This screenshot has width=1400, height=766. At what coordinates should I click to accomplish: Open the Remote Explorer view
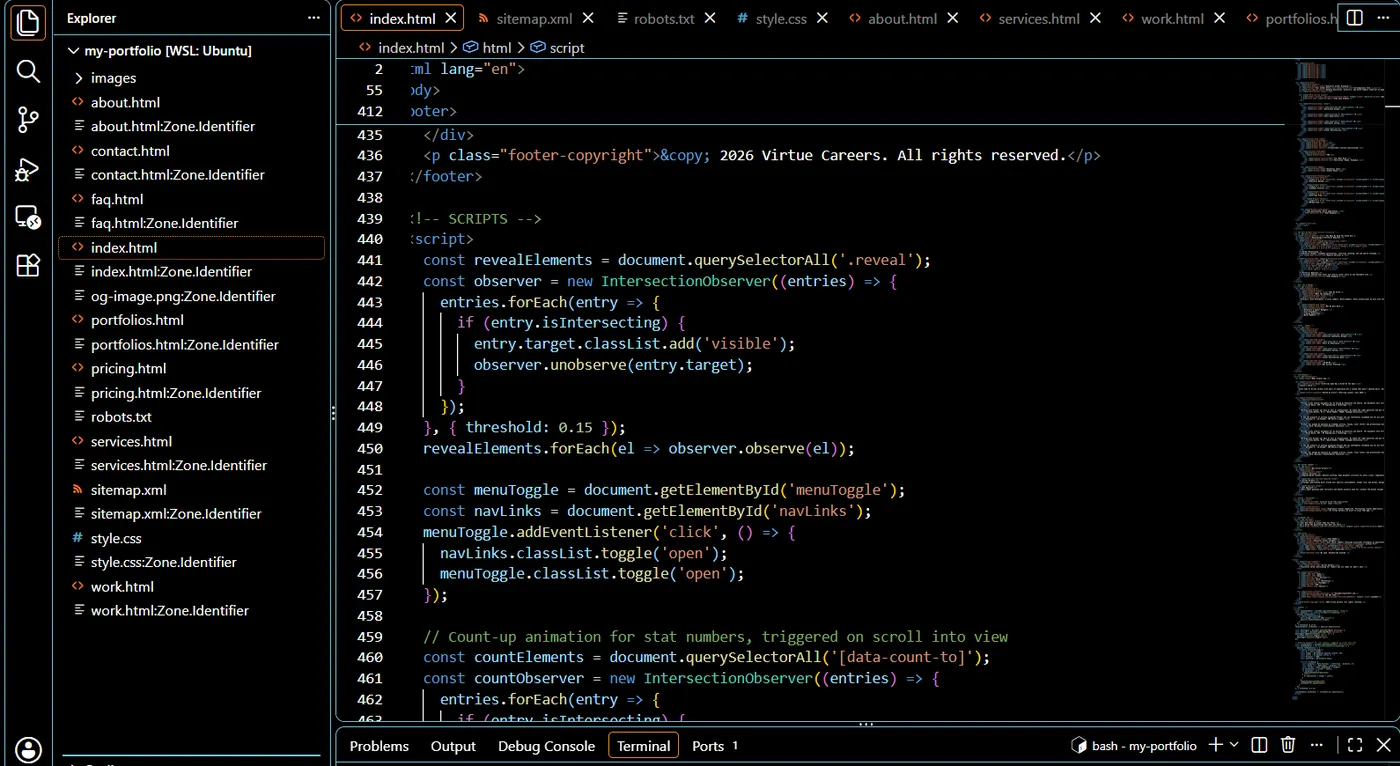(28, 217)
